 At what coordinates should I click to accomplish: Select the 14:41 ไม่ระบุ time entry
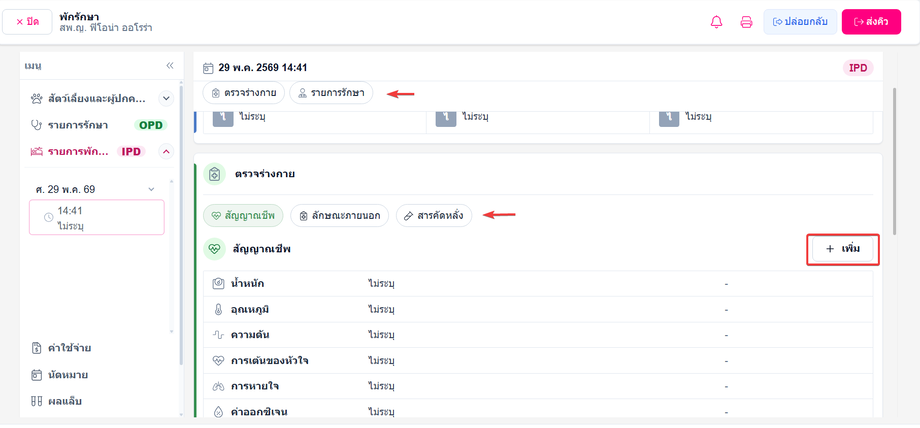pyautogui.click(x=97, y=217)
